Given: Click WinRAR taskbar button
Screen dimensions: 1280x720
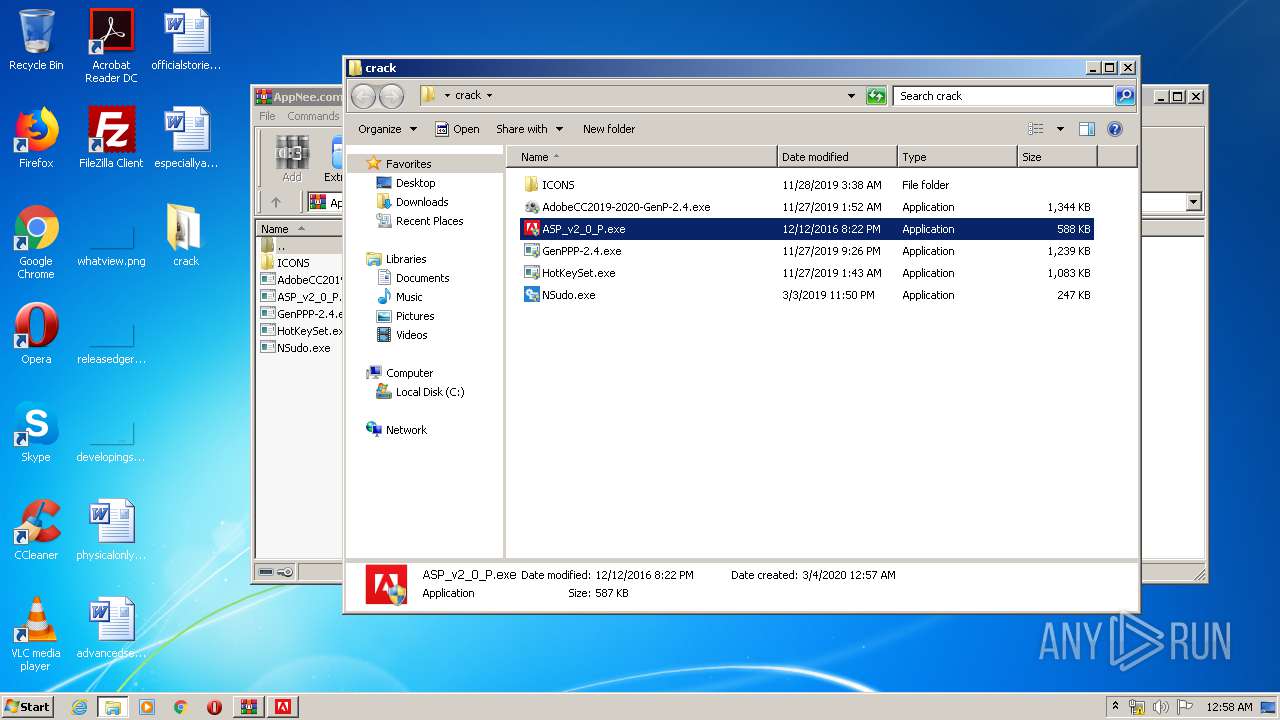Looking at the screenshot, I should 248,707.
